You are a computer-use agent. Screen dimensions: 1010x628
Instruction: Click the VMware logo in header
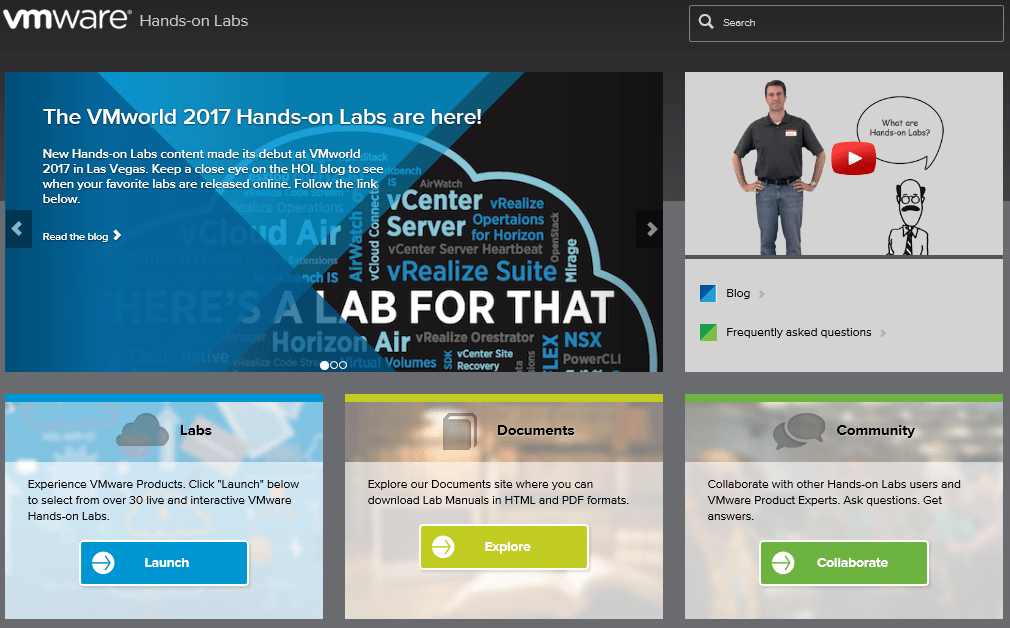67,19
